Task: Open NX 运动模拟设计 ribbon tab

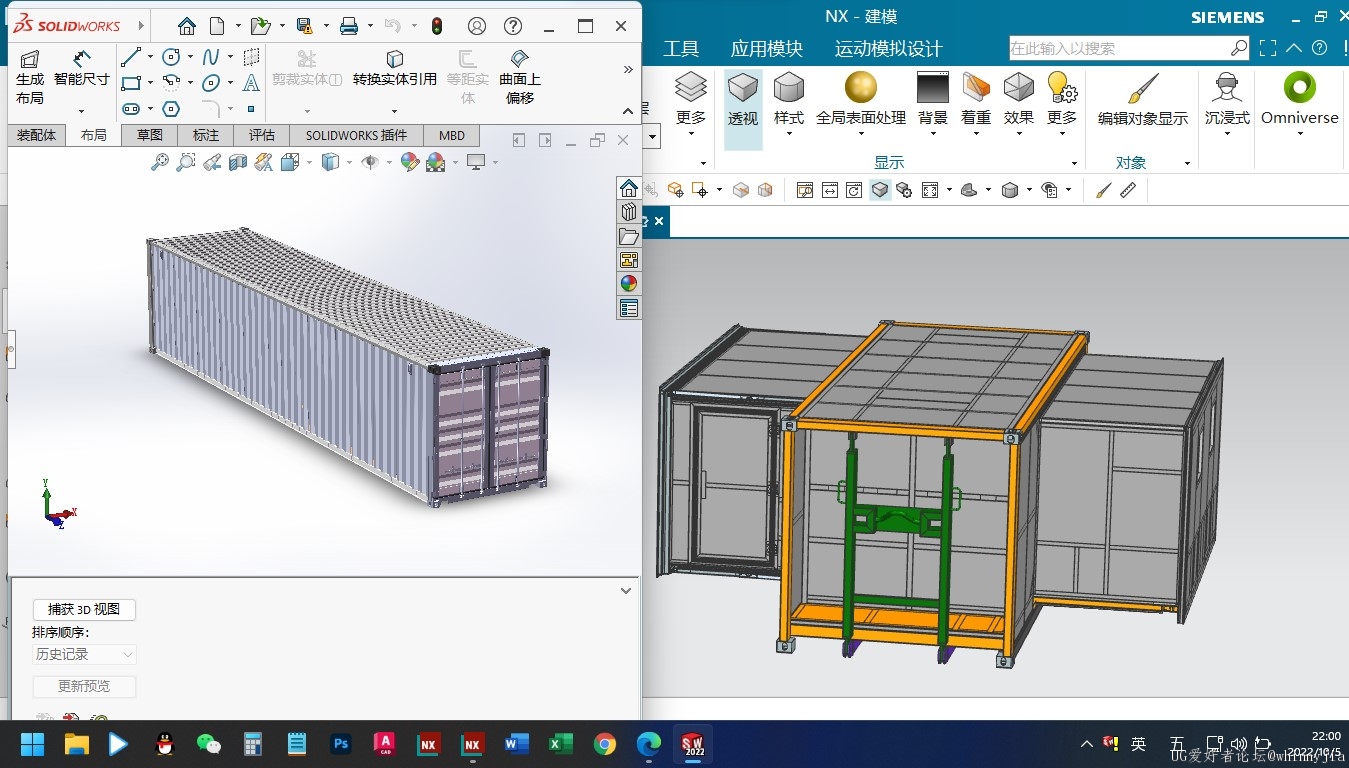Action: click(x=889, y=48)
